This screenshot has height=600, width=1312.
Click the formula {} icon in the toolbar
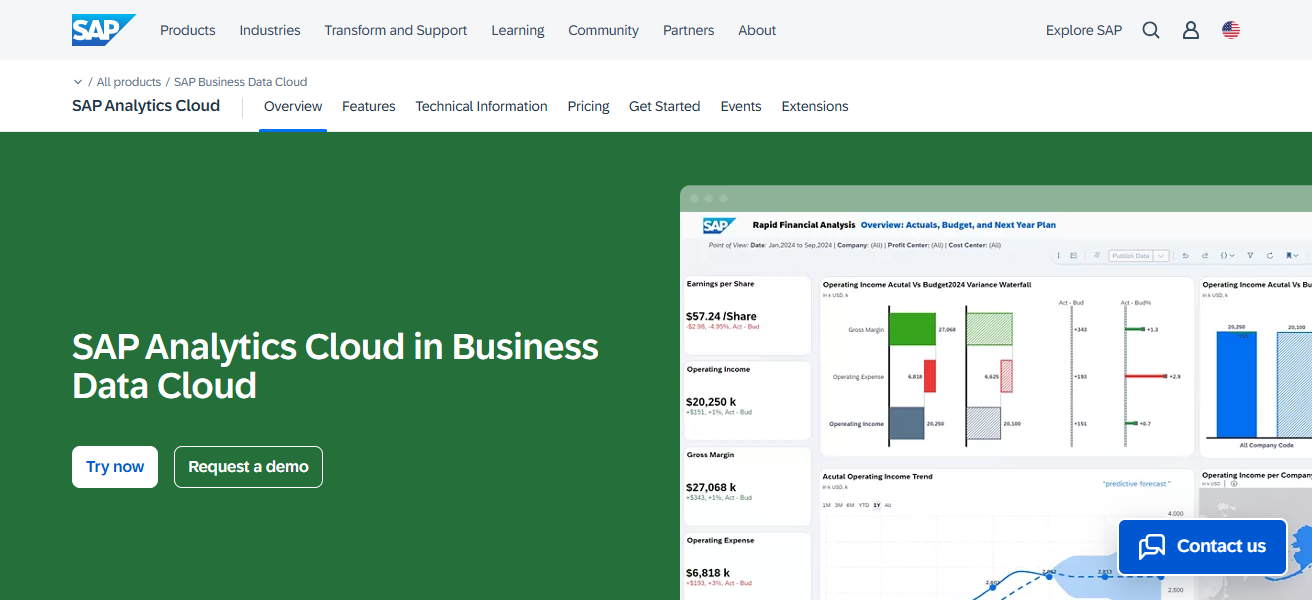[x=1226, y=255]
